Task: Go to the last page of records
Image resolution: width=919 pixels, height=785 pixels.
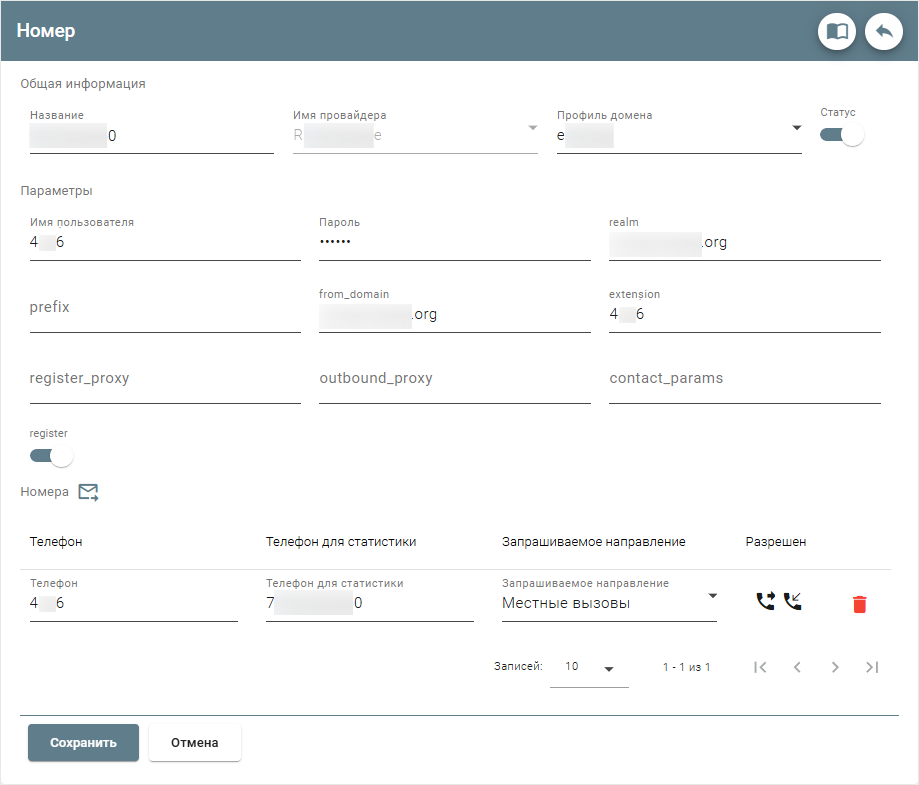Action: (x=872, y=667)
